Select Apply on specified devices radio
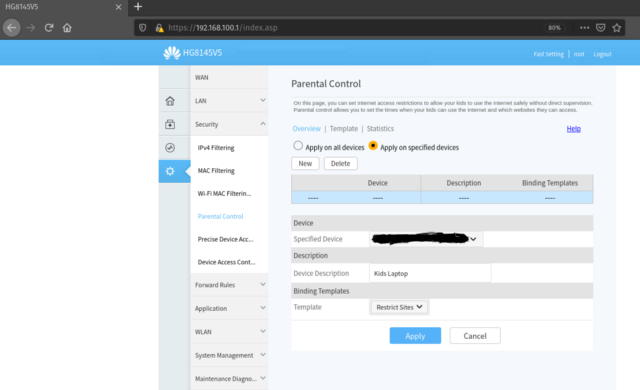Screen dimensions: 640x390 373,146
